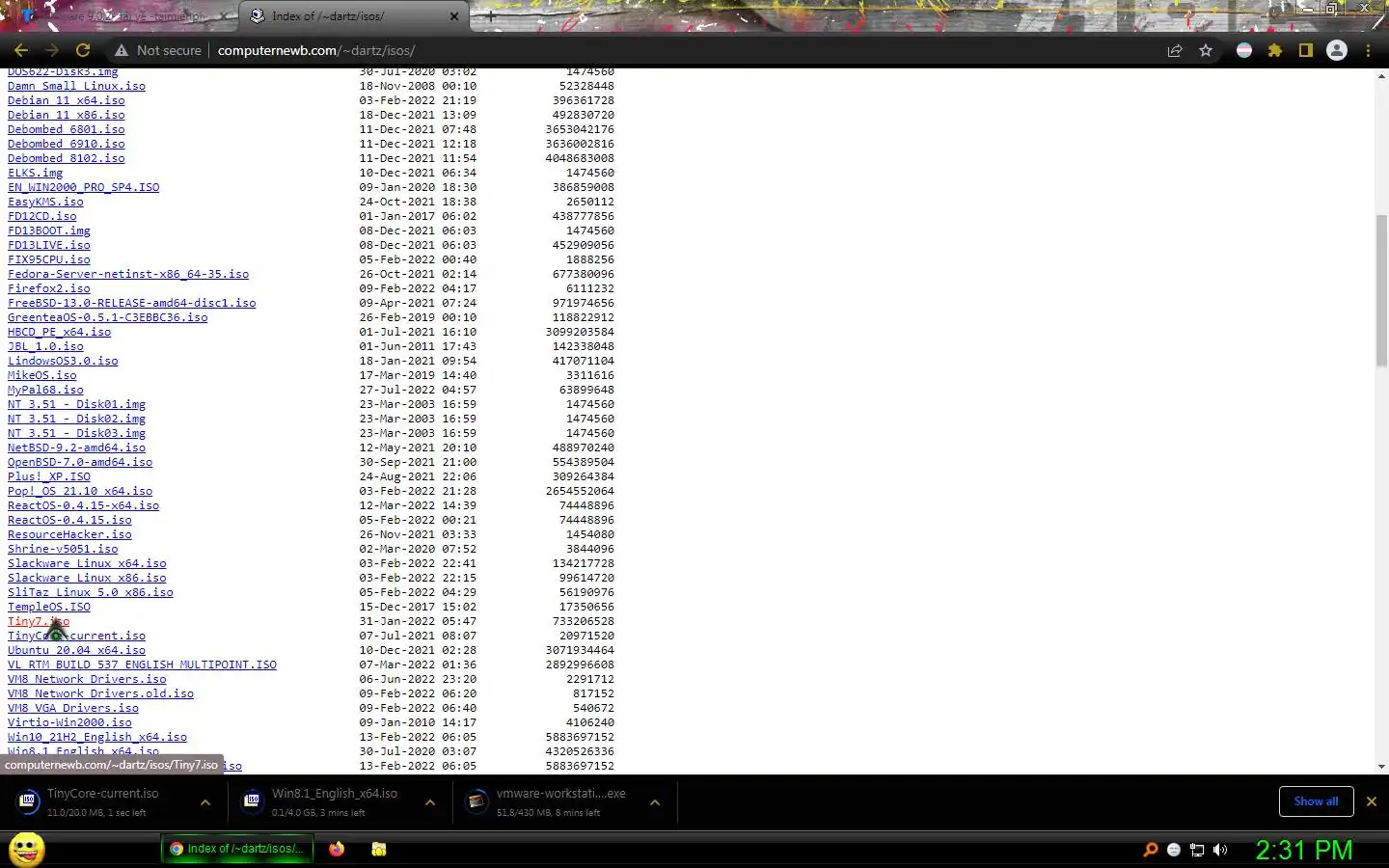Screen dimensions: 1389x868
Task: Go back to the previous page
Action: pos(21,50)
